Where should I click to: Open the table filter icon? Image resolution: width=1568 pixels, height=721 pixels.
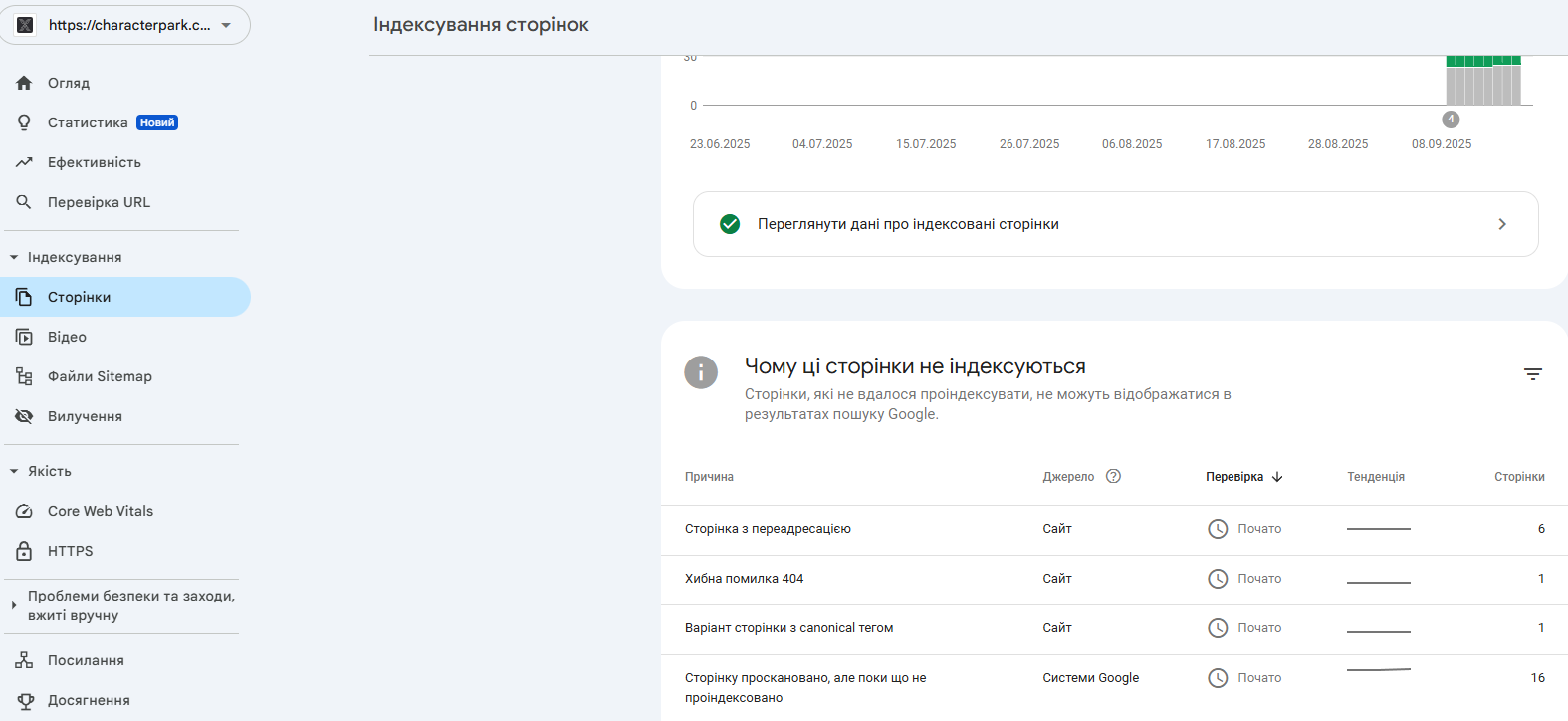pos(1533,374)
